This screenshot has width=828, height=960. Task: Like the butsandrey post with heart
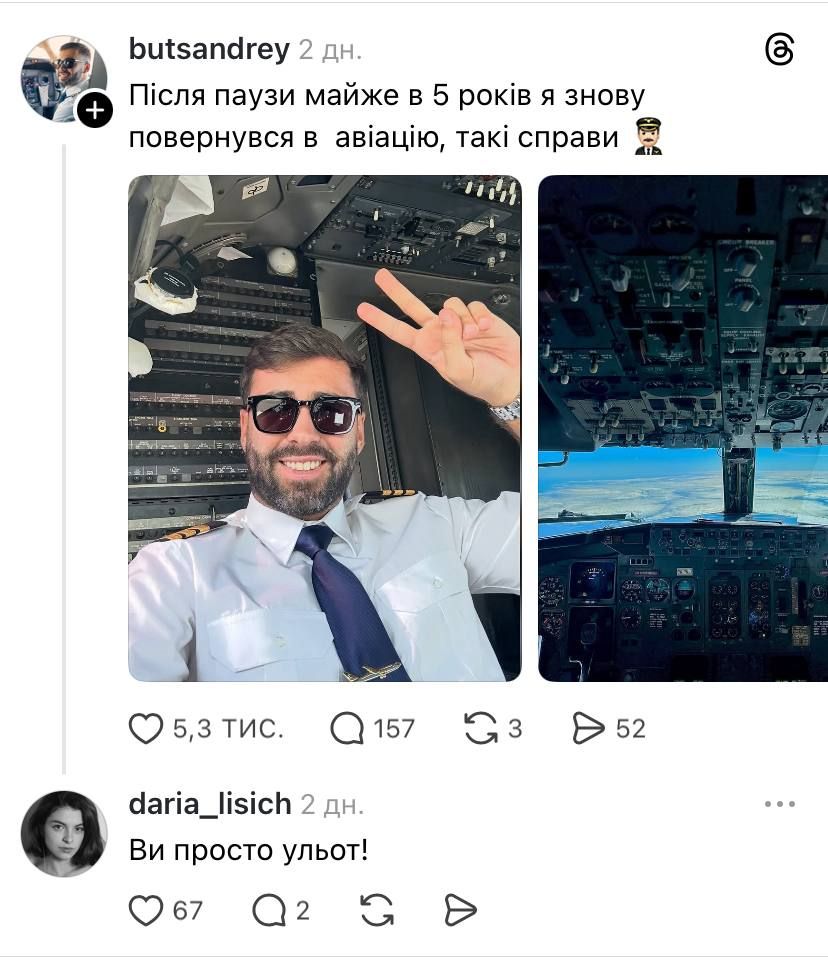(146, 729)
